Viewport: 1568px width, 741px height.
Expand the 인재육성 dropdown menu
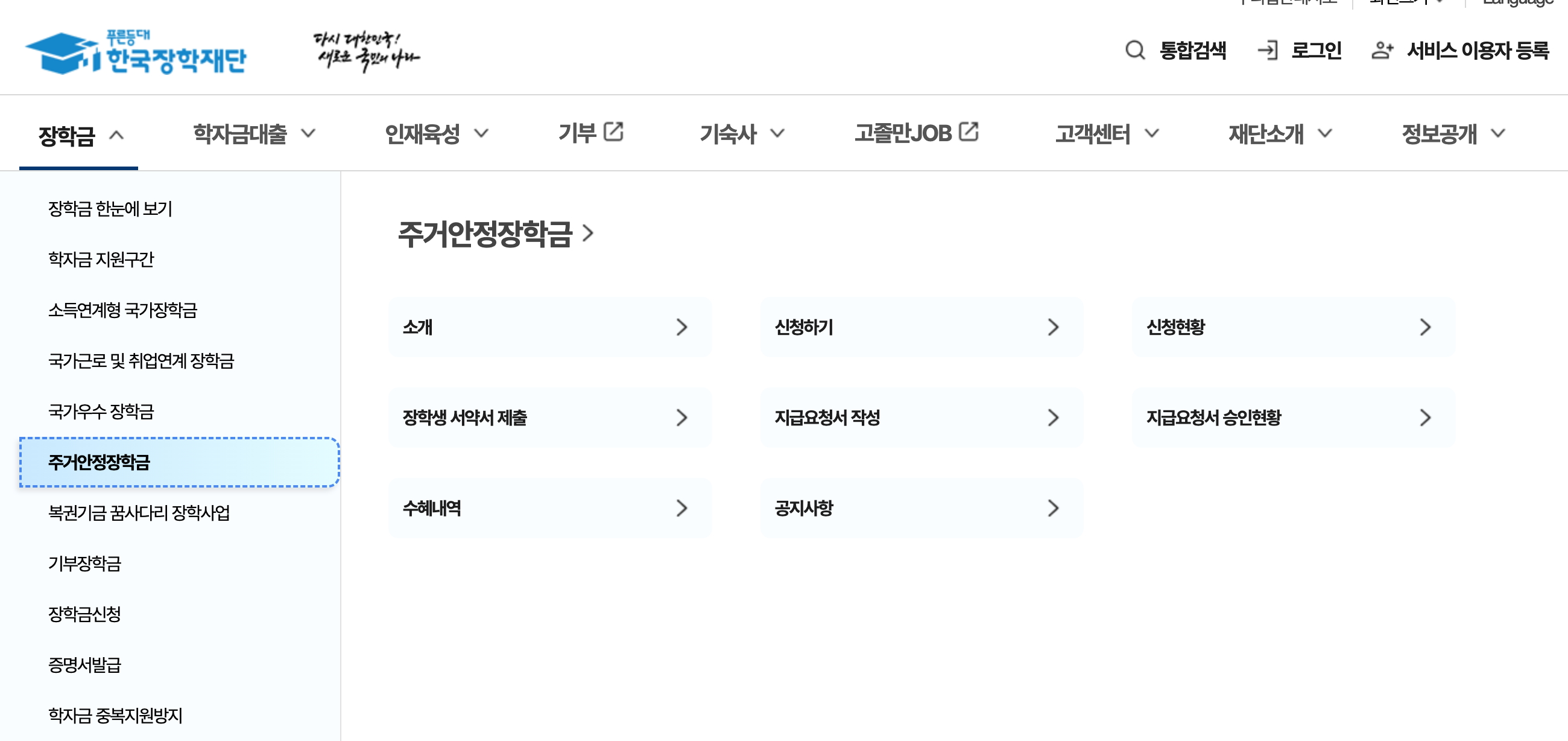[481, 133]
